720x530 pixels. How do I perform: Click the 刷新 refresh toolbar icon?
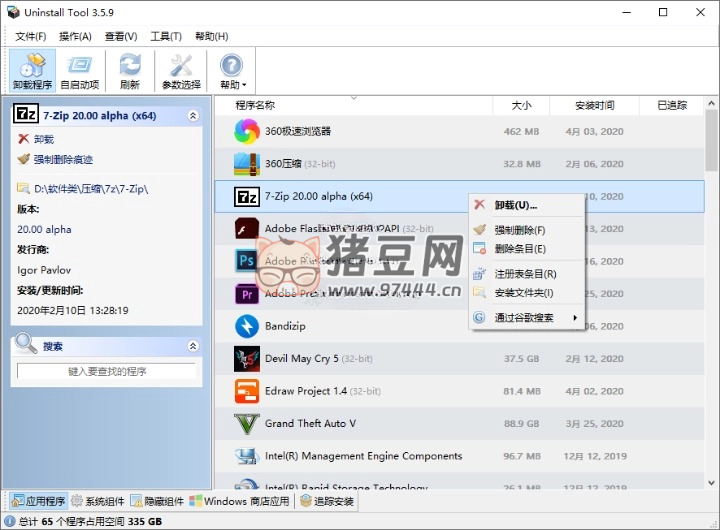(130, 70)
